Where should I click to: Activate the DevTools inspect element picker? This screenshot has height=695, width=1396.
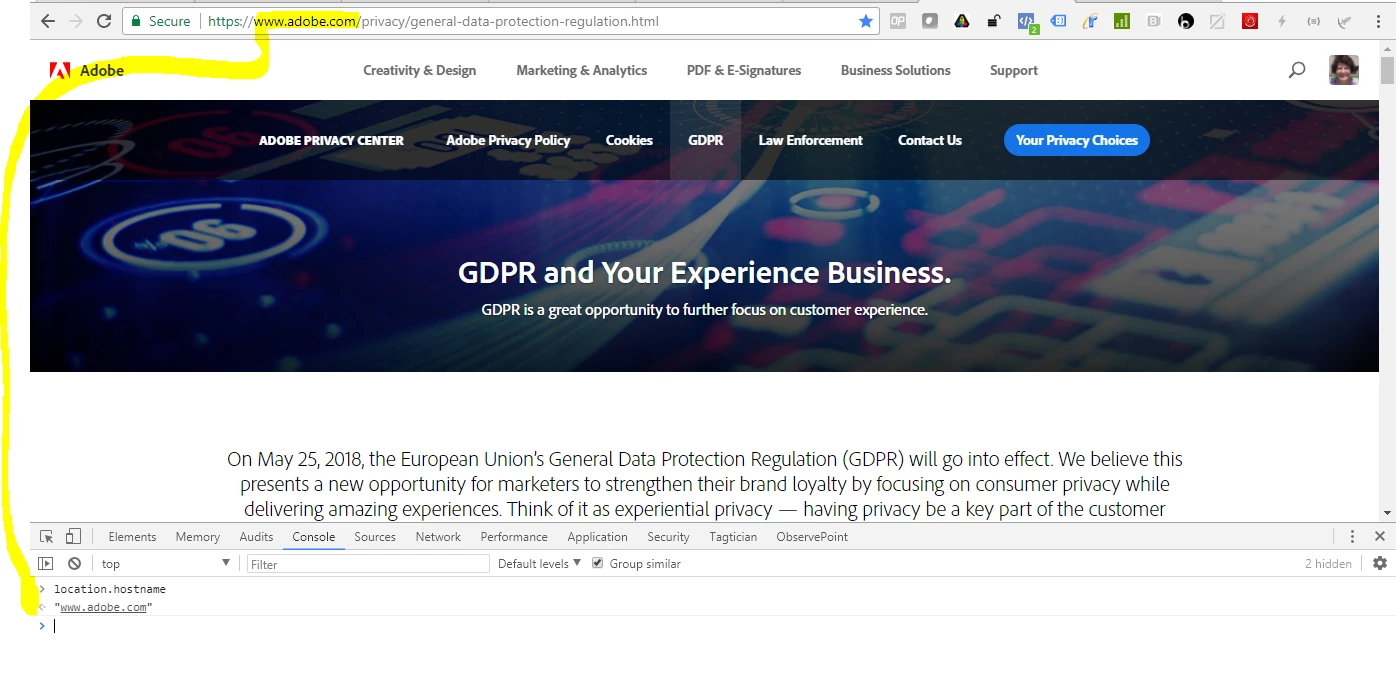point(47,537)
